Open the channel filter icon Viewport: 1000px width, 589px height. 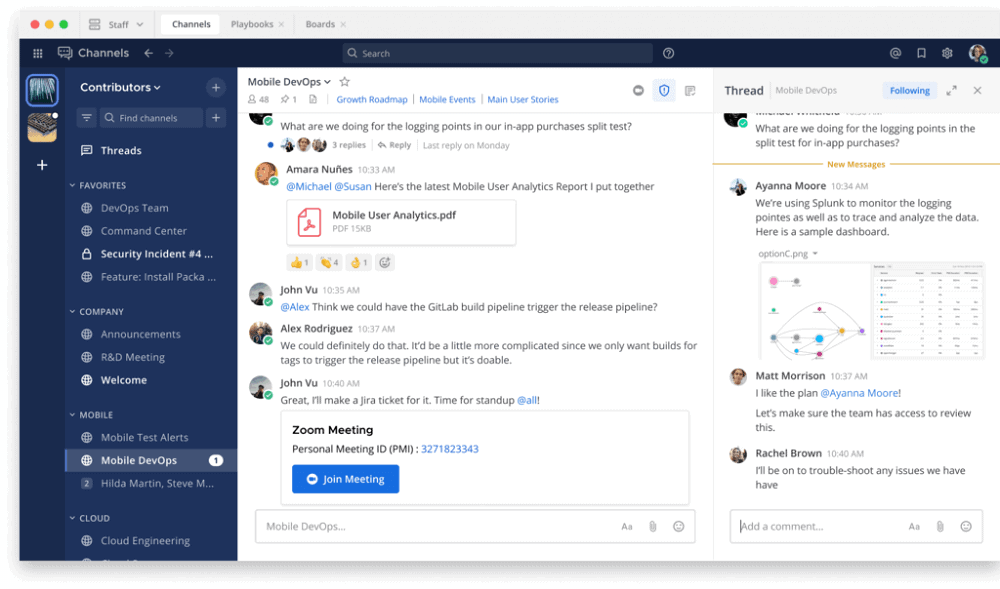coord(87,118)
